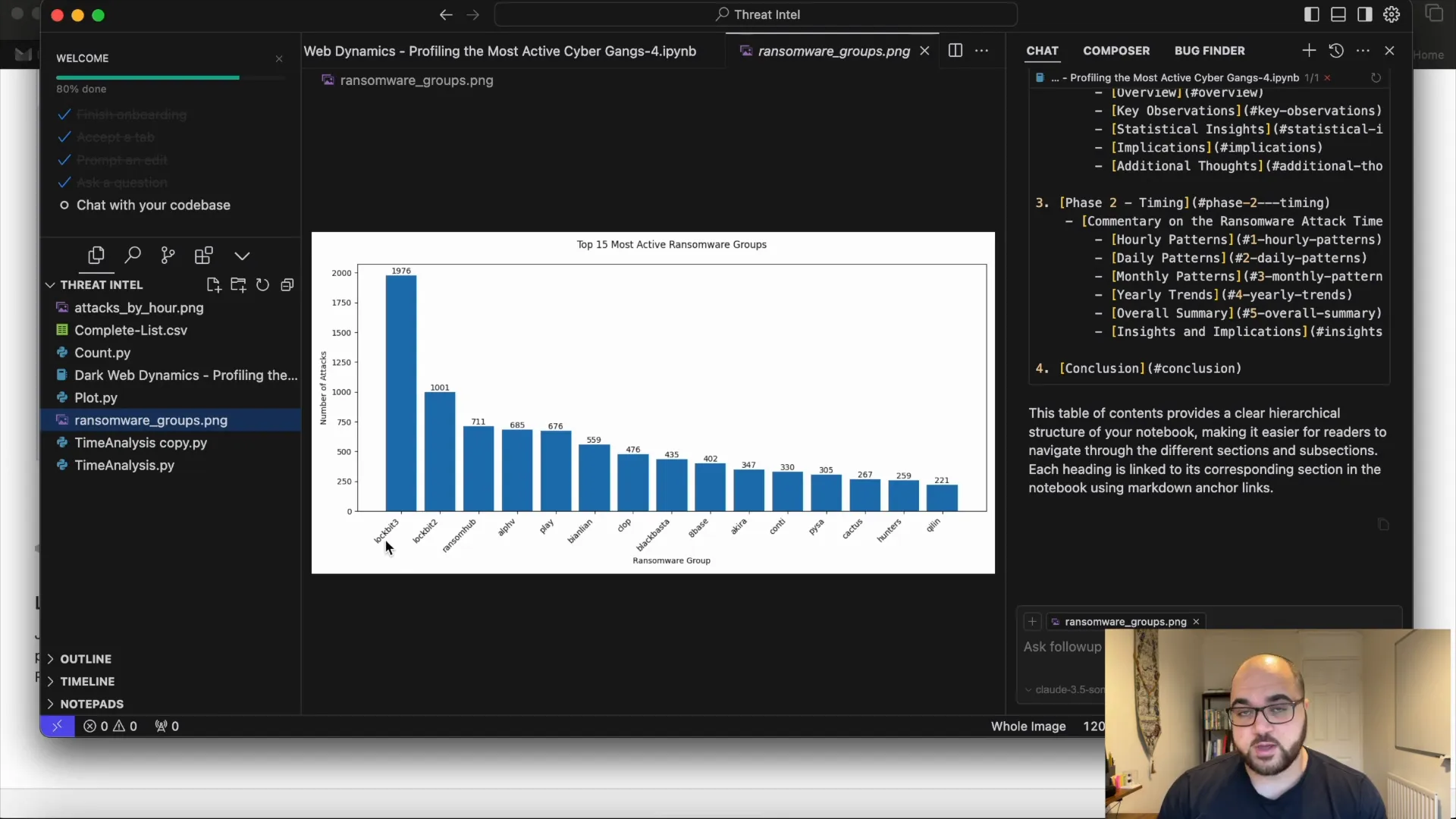Collapse the THREAT INTEL folder tree
This screenshot has height=819, width=1456.
click(50, 285)
